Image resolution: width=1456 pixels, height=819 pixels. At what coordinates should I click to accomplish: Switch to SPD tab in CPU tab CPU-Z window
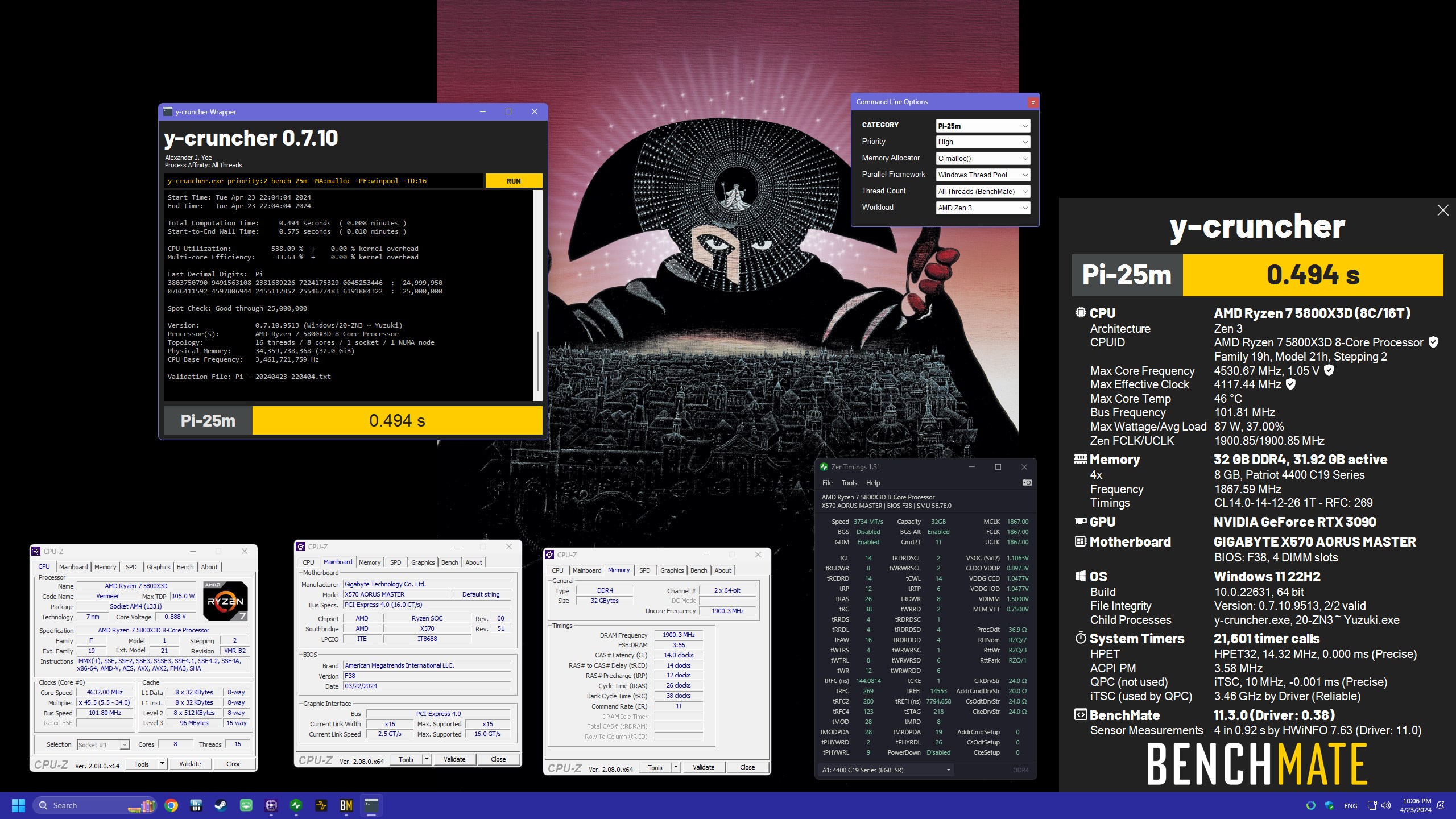point(131,567)
